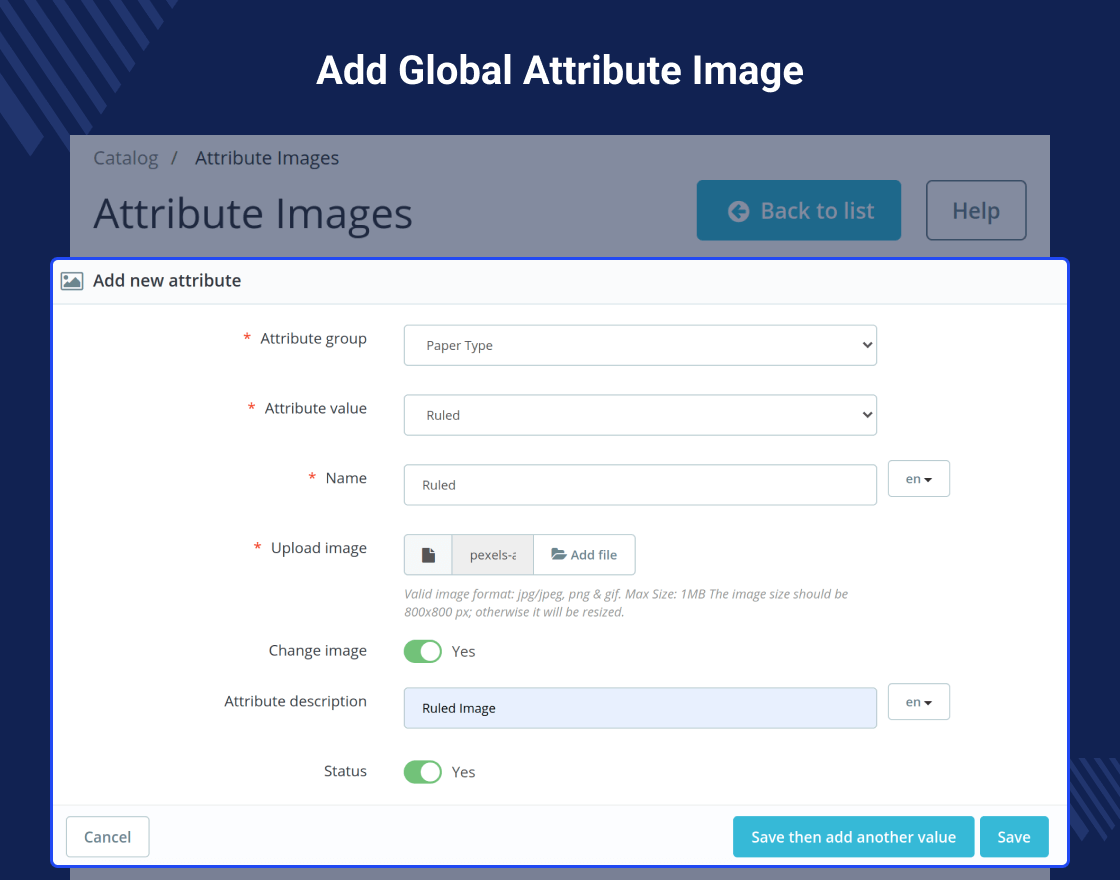Click the Save button
1120x880 pixels.
pos(1014,836)
